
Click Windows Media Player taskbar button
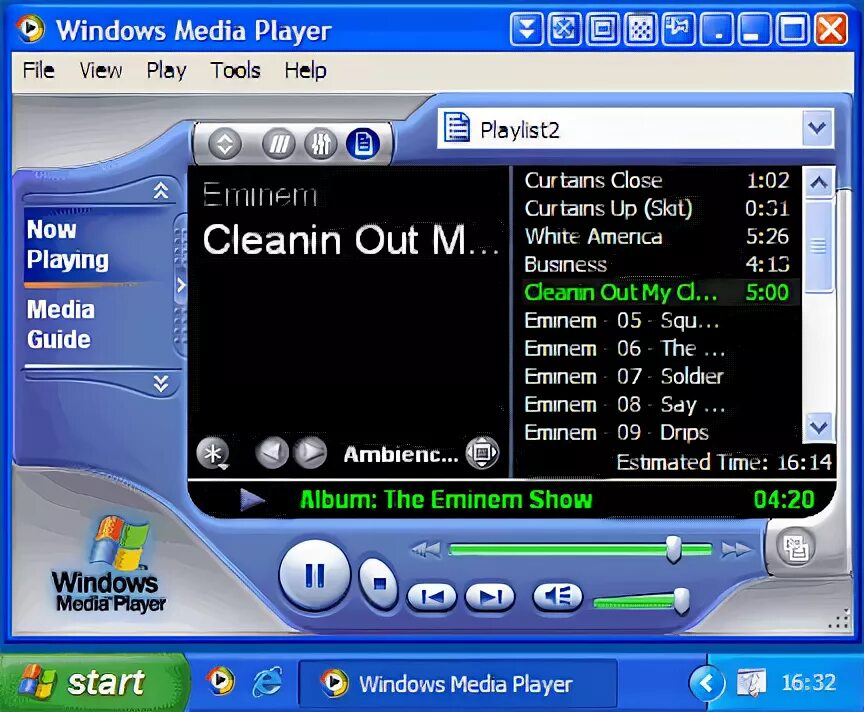coord(457,684)
